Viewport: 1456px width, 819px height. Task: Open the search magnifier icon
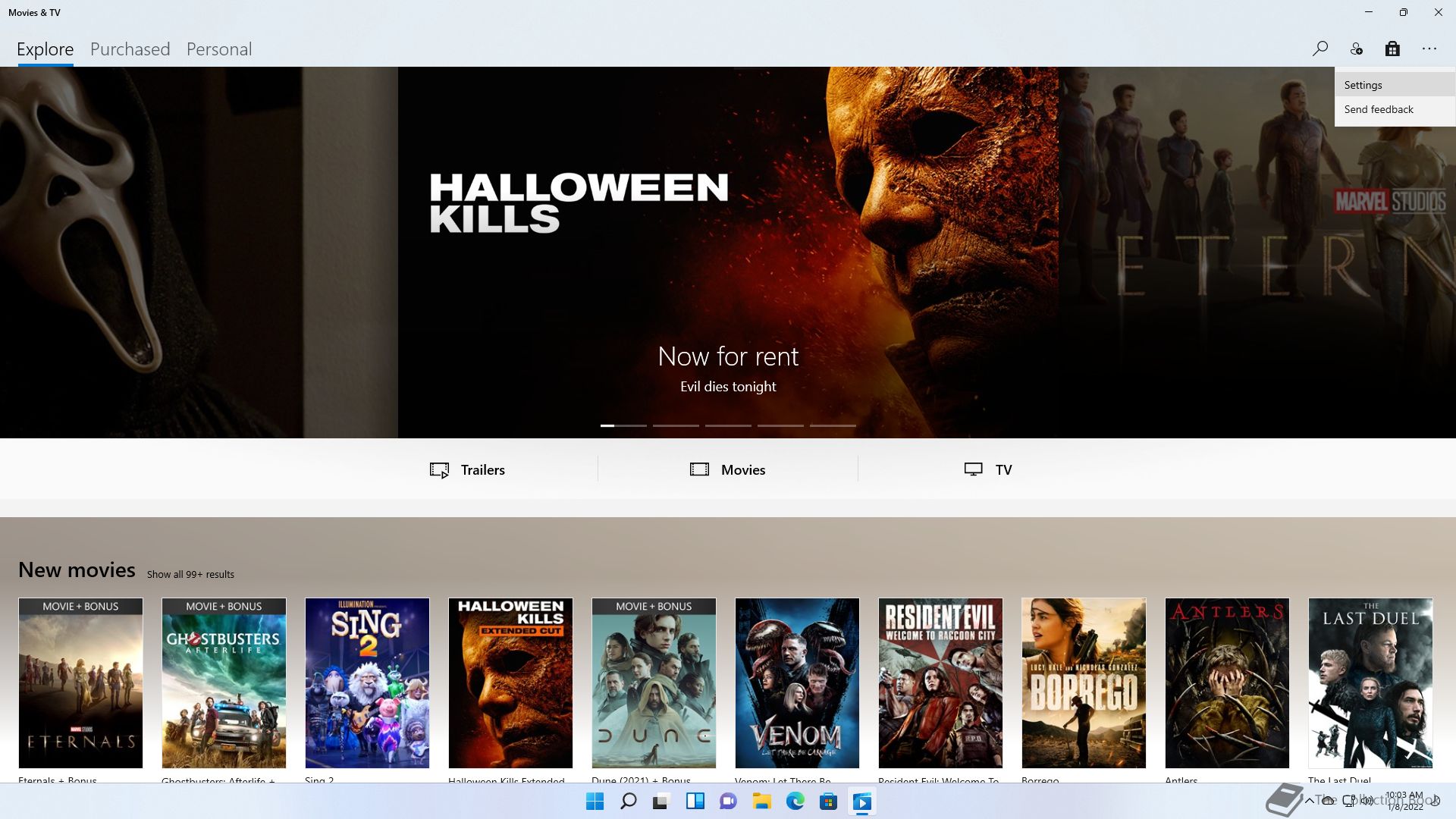tap(1320, 49)
